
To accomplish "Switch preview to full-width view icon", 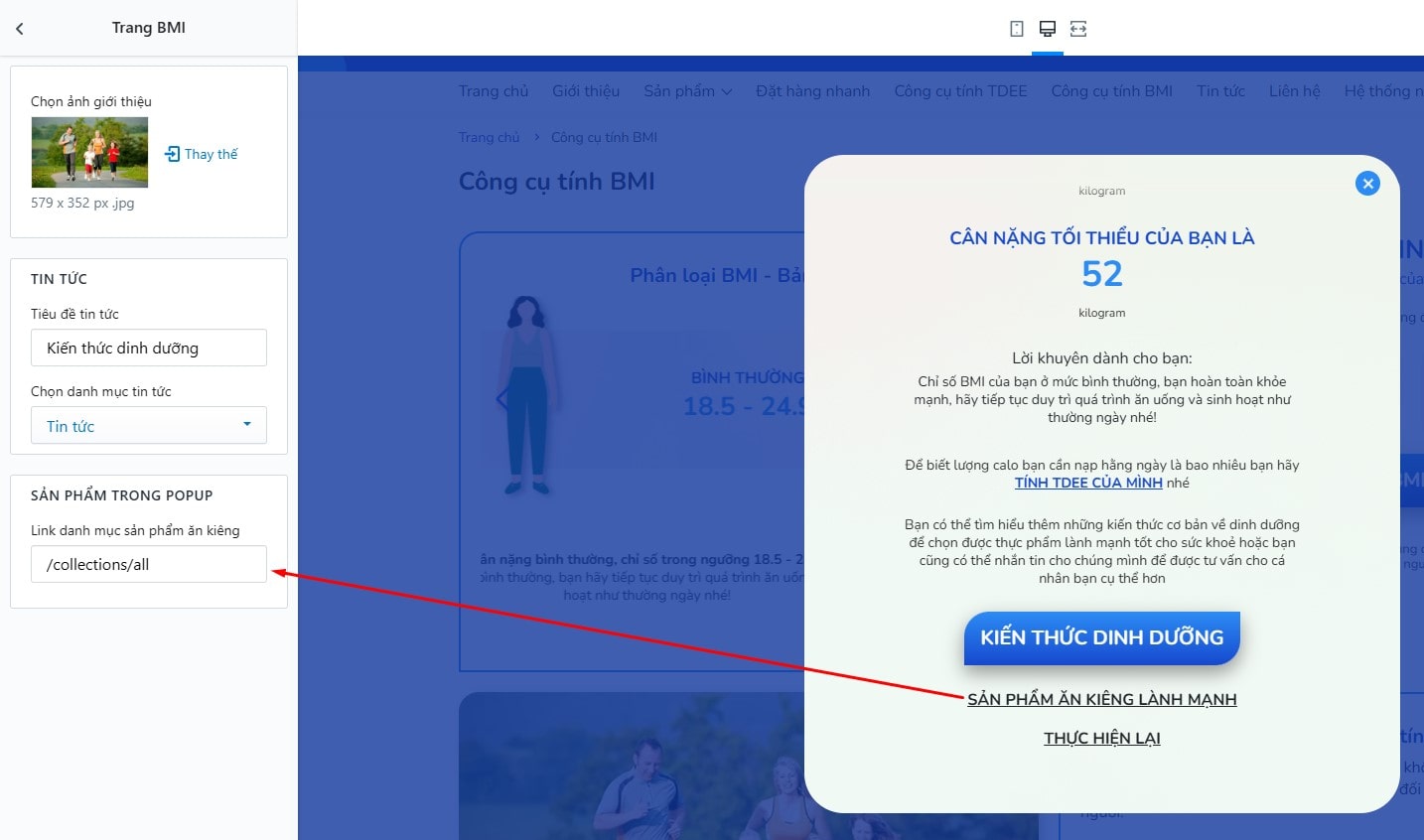I will 1078,29.
